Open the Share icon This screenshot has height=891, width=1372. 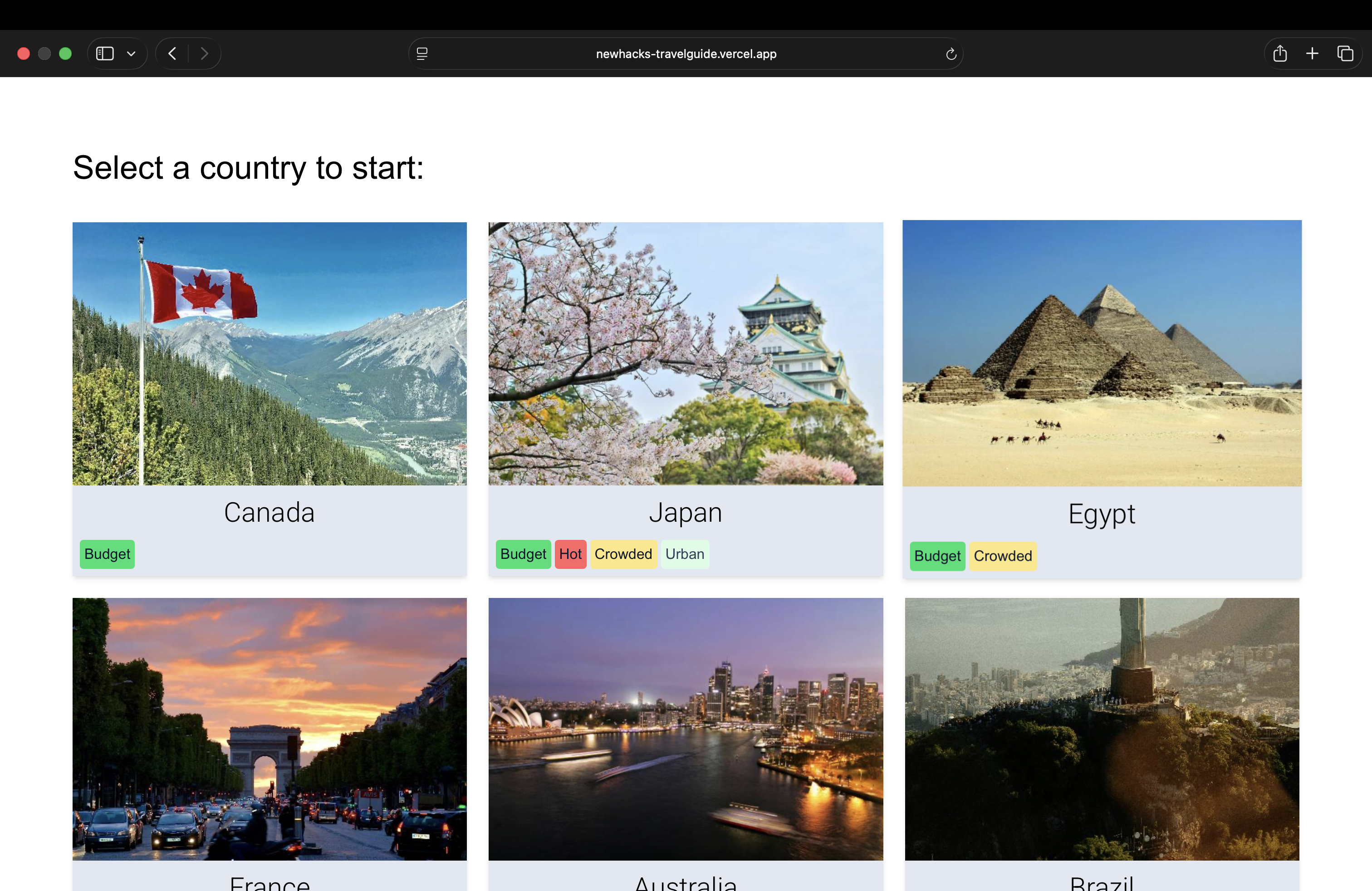[x=1280, y=54]
